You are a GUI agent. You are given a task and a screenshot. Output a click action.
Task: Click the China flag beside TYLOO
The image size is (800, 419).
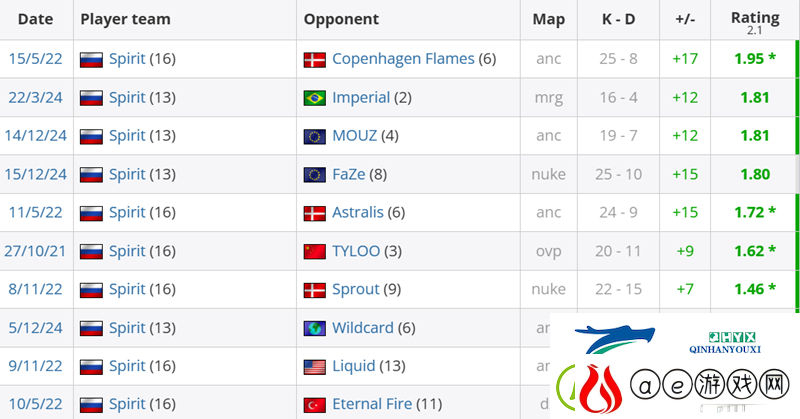pyautogui.click(x=314, y=252)
